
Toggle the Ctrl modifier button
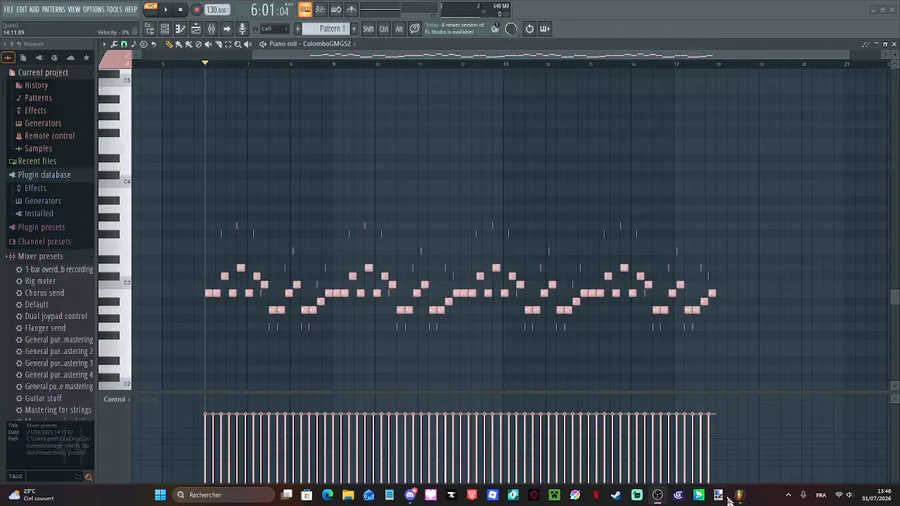pos(383,29)
